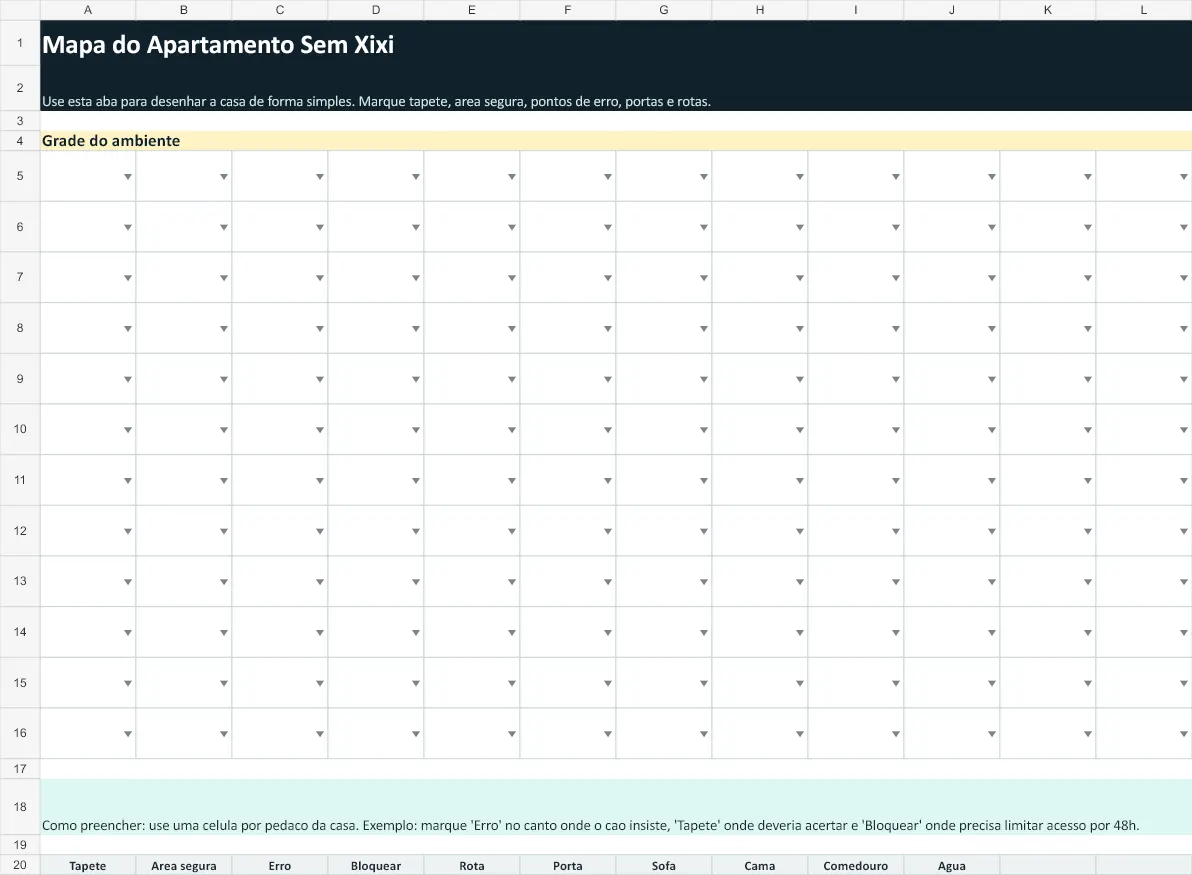
Task: Open the dropdown arrow in cell B16
Action: click(x=224, y=734)
